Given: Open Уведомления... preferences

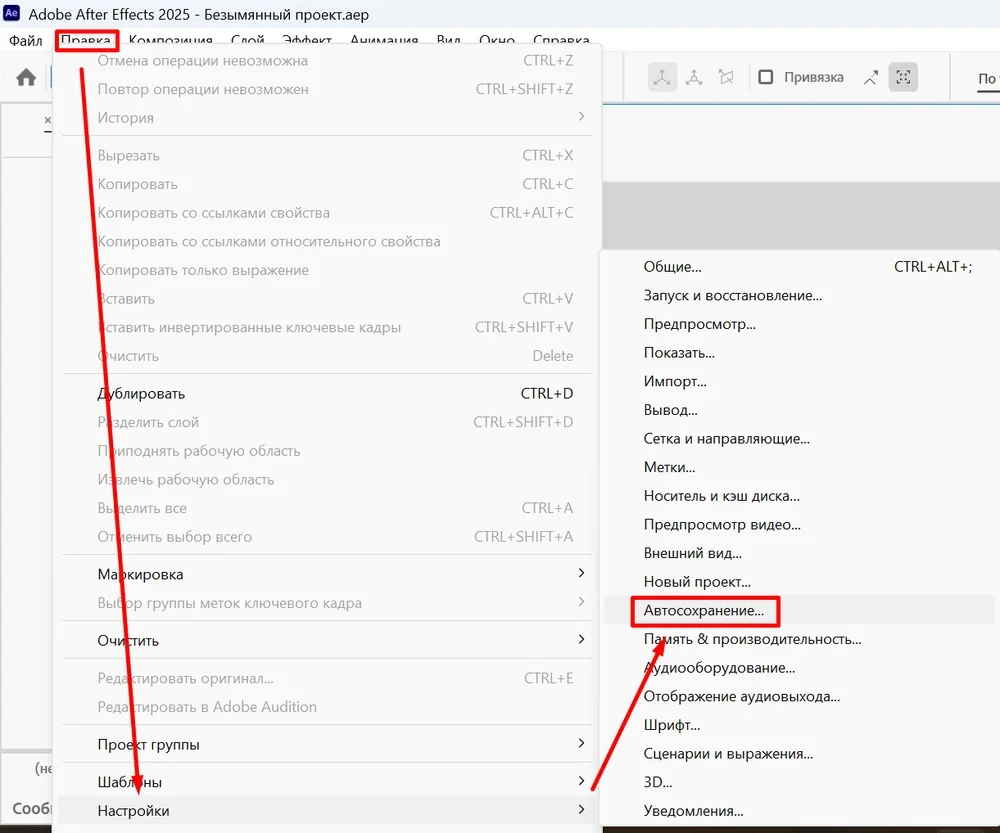Looking at the screenshot, I should click(800, 811).
